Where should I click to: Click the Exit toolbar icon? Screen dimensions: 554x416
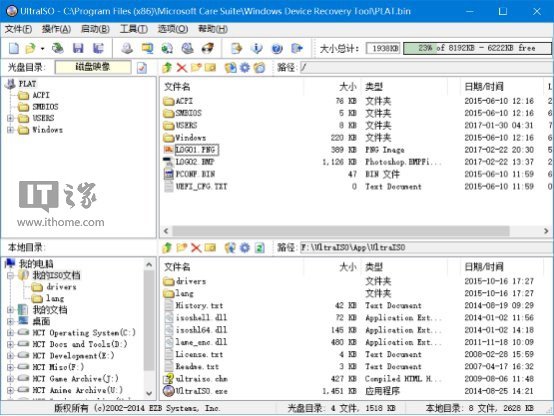click(297, 48)
